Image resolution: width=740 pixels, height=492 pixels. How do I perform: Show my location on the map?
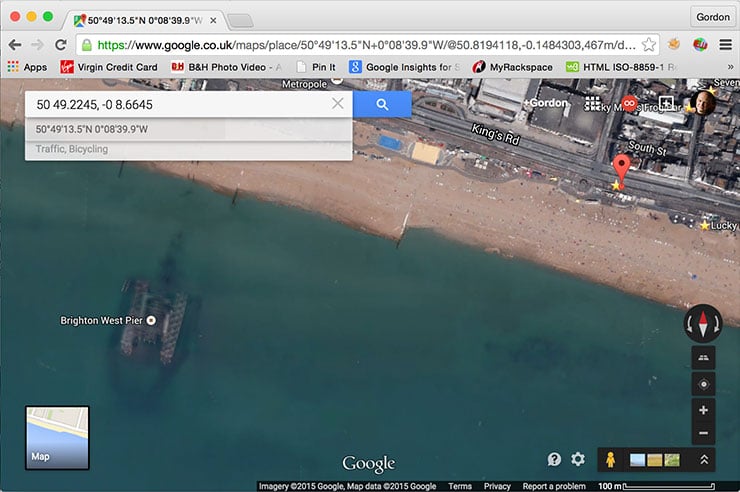coord(703,384)
